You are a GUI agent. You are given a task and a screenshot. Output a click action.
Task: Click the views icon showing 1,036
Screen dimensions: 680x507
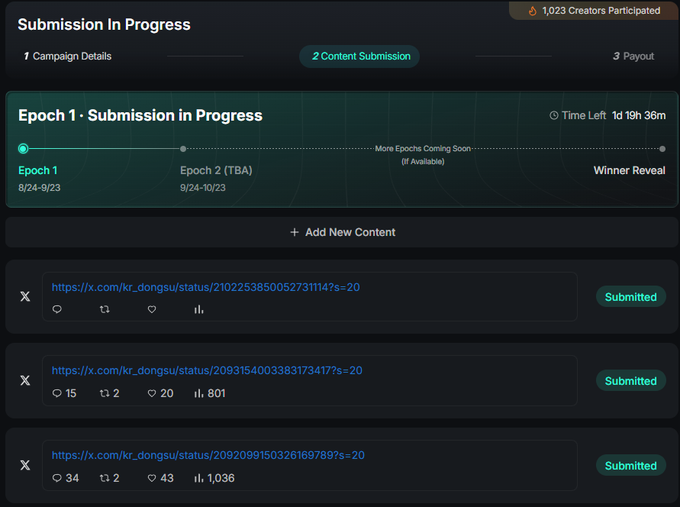(x=199, y=478)
